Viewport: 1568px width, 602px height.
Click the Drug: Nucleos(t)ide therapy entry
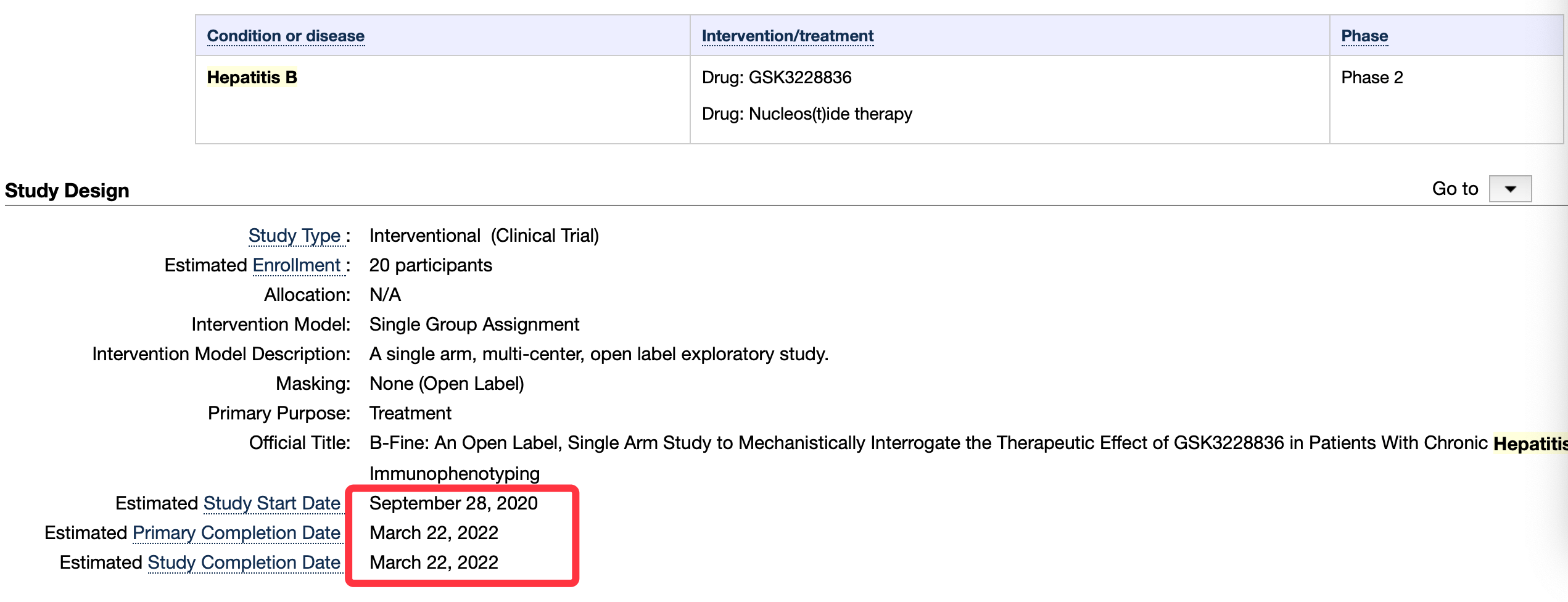coord(806,114)
